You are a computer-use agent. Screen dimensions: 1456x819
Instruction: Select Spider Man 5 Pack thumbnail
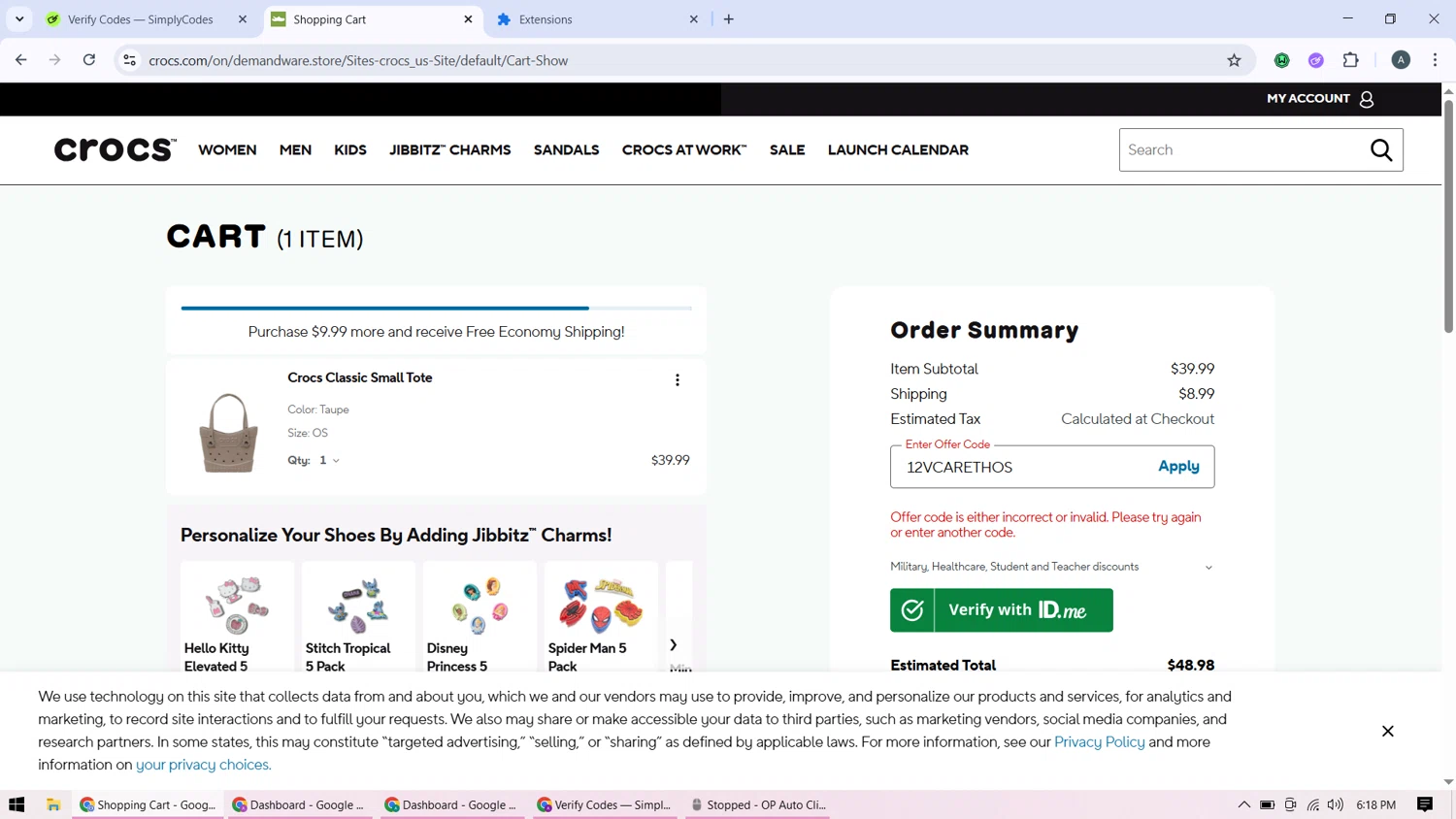pyautogui.click(x=601, y=604)
